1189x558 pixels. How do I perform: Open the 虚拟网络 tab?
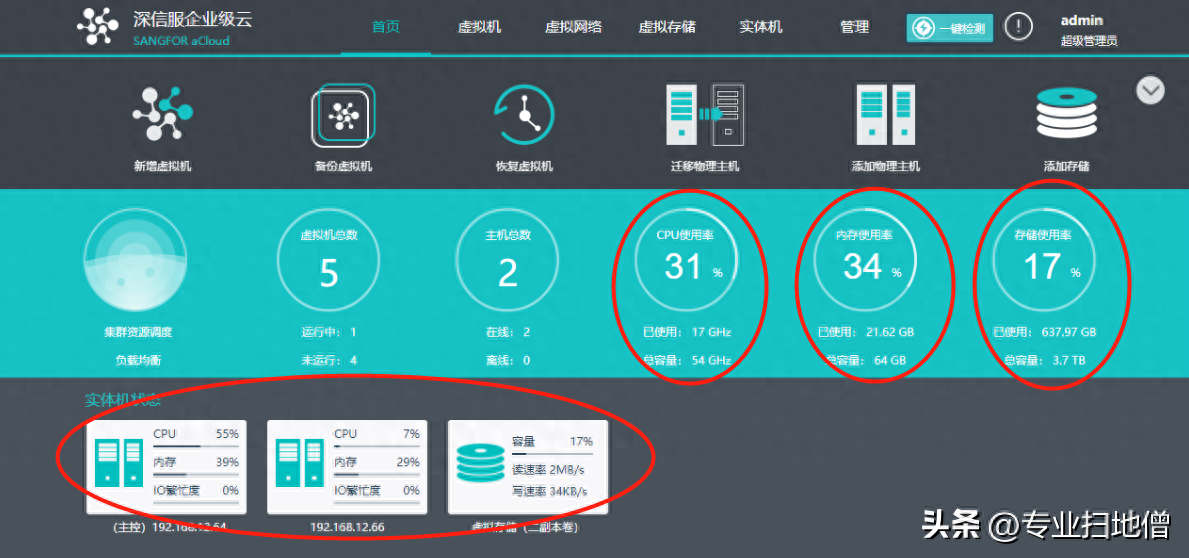point(573,27)
